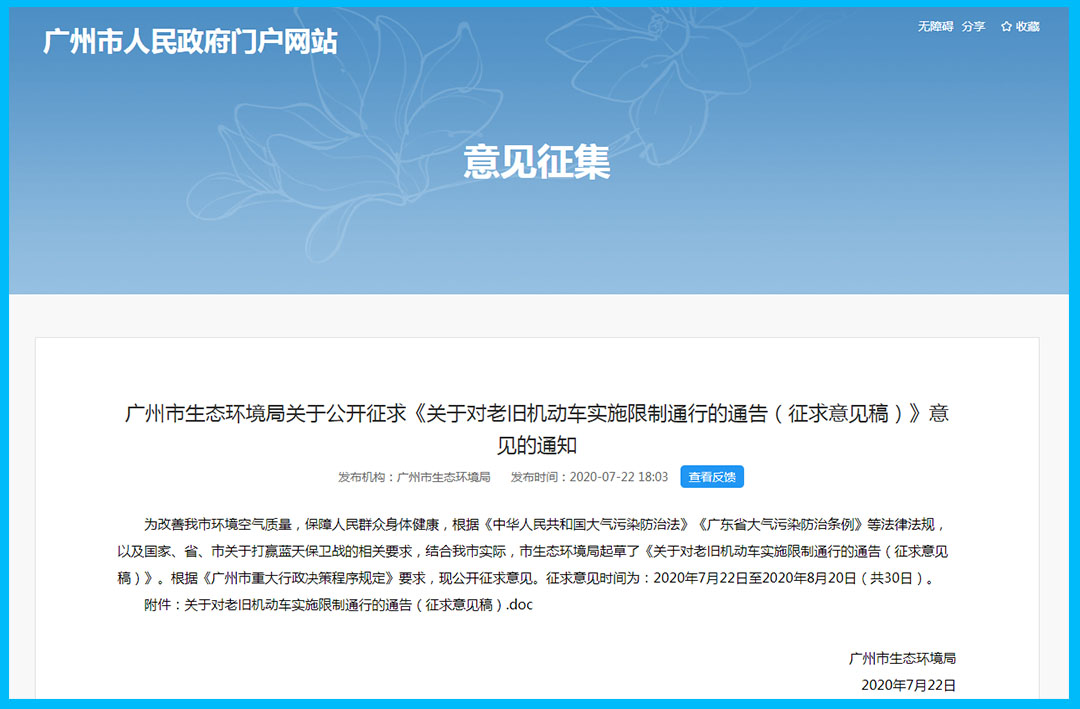1080x709 pixels.
Task: Click the article title starting with 广州市生态环境局关于公开征求
Action: (537, 413)
